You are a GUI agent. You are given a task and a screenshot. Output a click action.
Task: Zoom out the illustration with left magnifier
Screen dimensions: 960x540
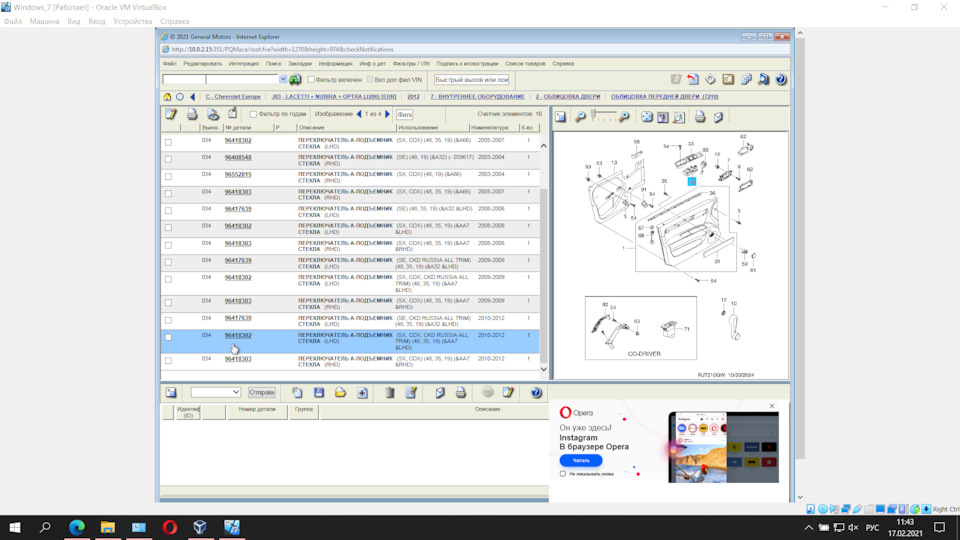(580, 117)
